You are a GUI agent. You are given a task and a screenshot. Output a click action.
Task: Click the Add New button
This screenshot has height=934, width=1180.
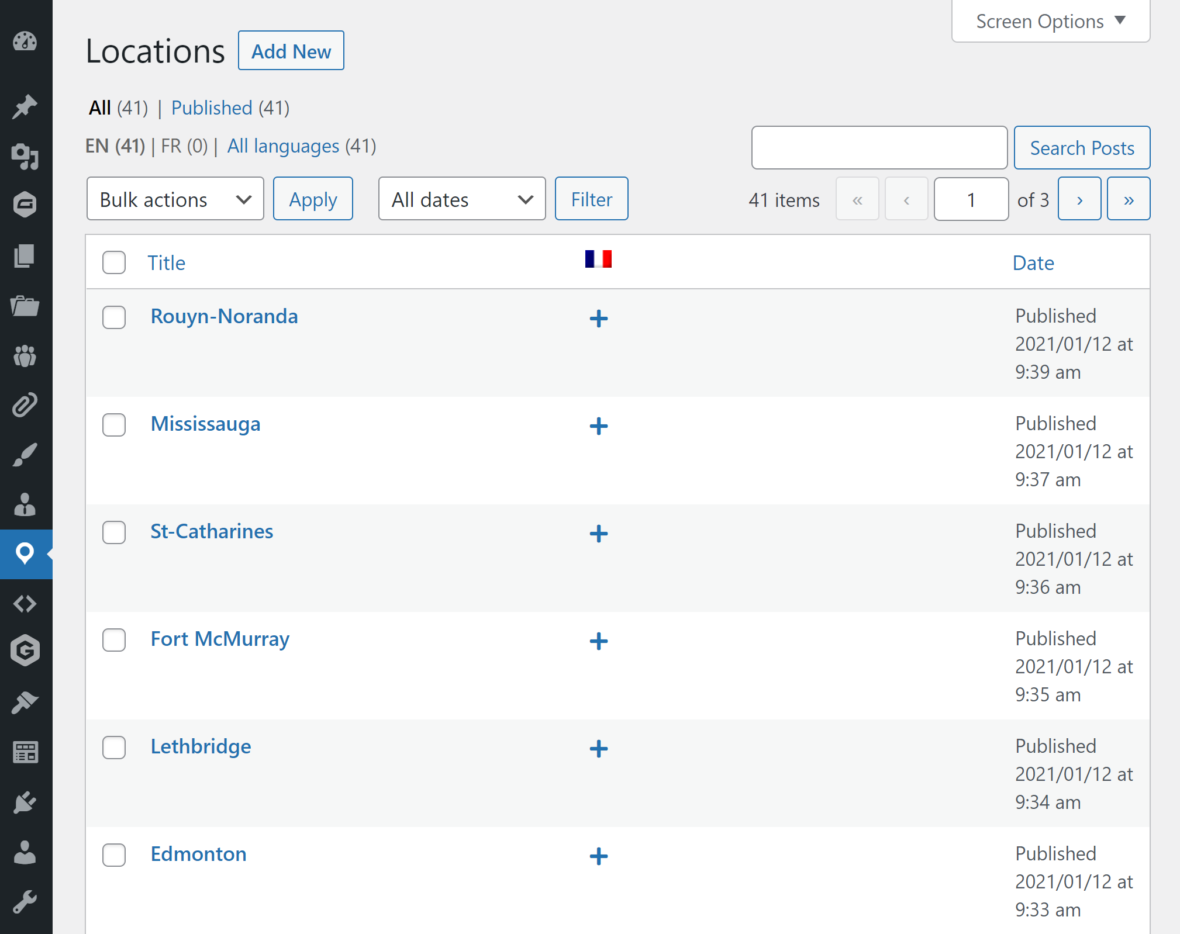[x=291, y=50]
